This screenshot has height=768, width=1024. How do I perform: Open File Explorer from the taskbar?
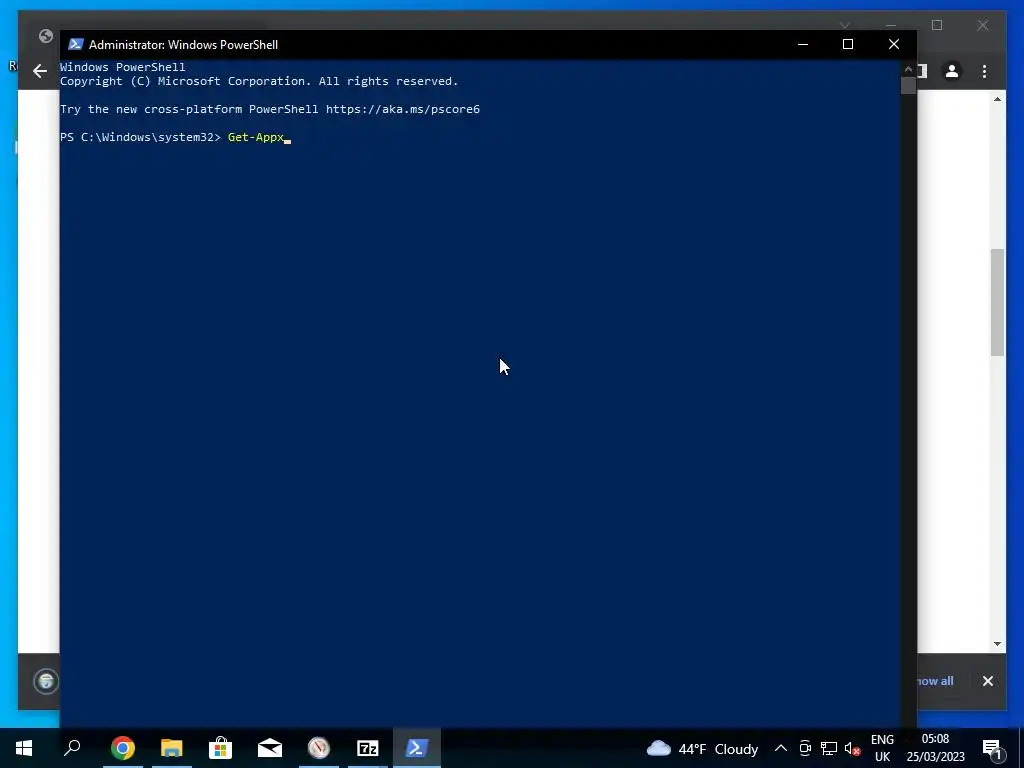[x=171, y=748]
